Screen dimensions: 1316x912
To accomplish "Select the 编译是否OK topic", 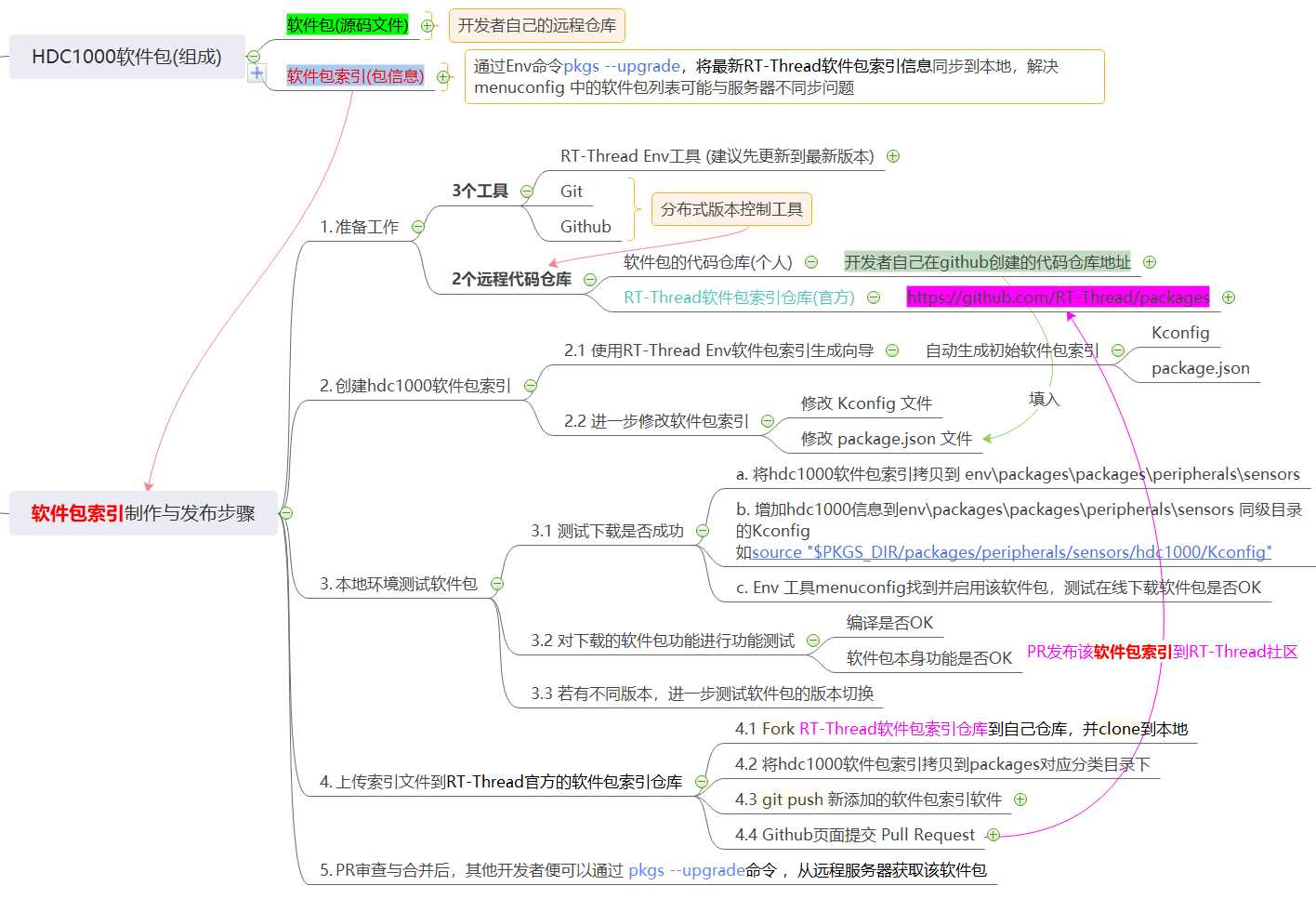I will 889,623.
